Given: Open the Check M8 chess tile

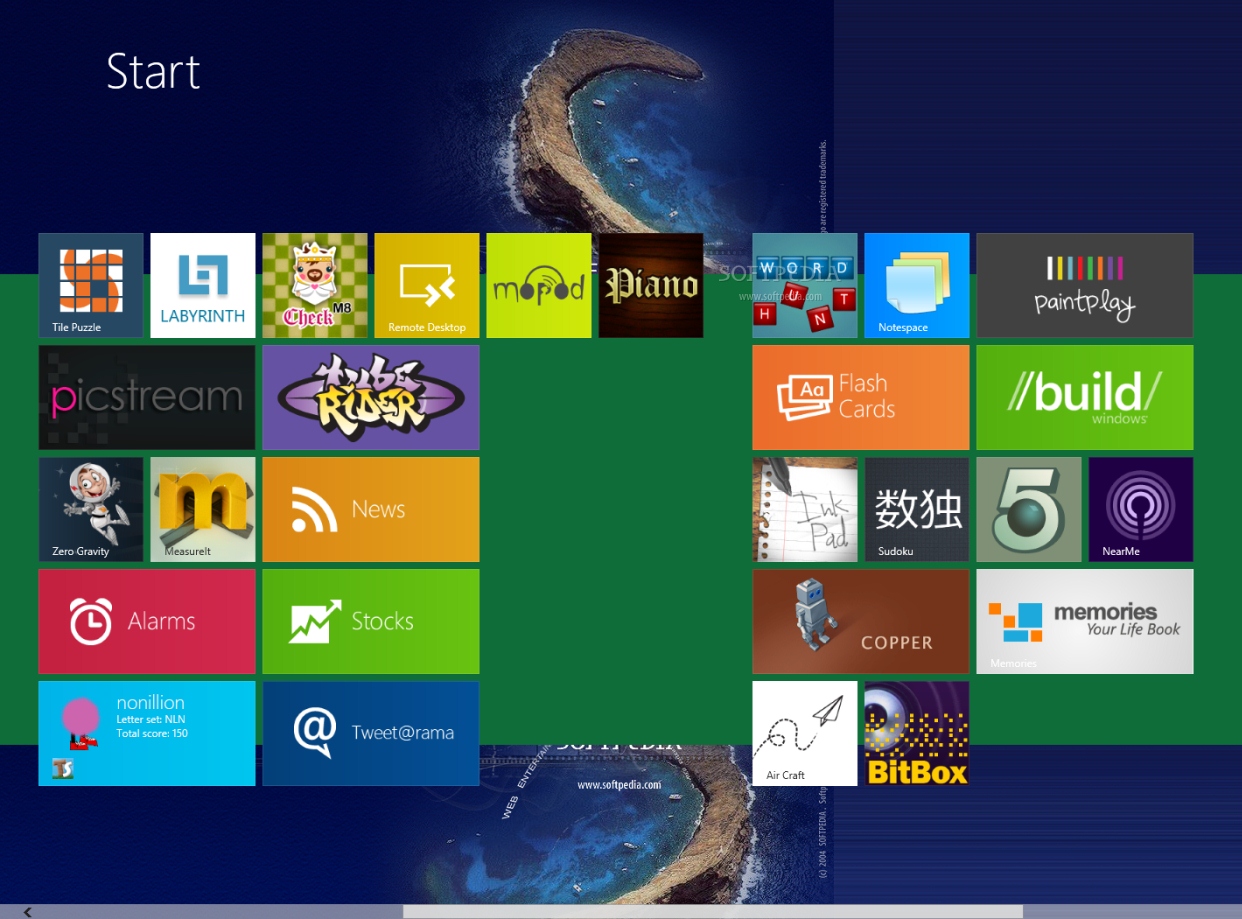Looking at the screenshot, I should (315, 285).
